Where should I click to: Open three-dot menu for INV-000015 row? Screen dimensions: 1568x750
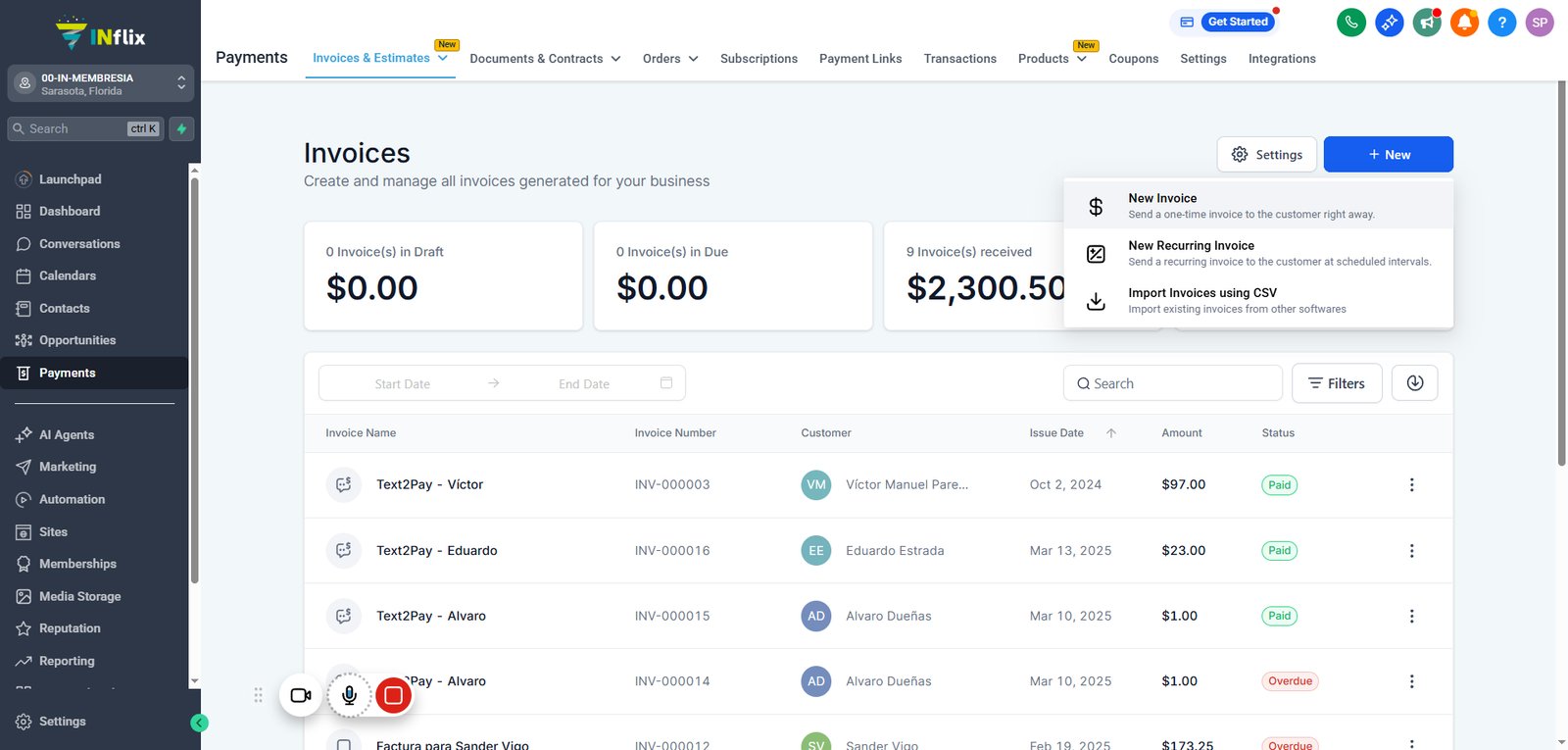click(x=1411, y=616)
